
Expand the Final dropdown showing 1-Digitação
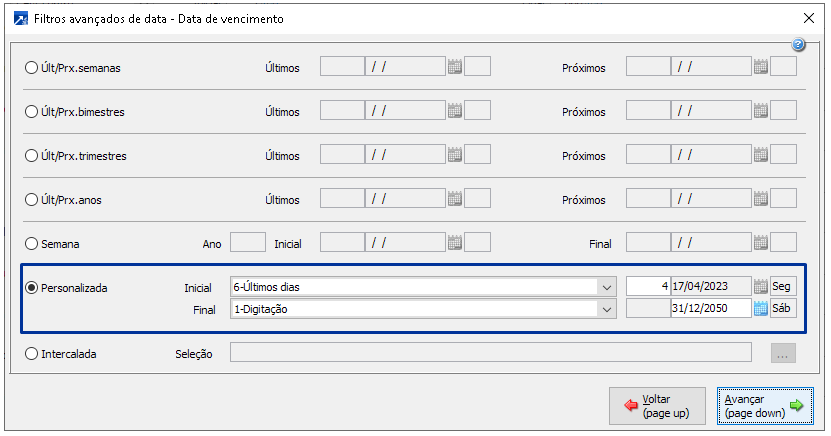tap(606, 310)
